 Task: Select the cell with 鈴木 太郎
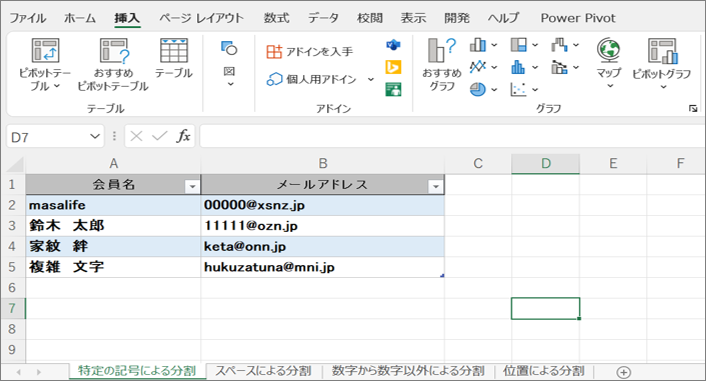(x=113, y=226)
